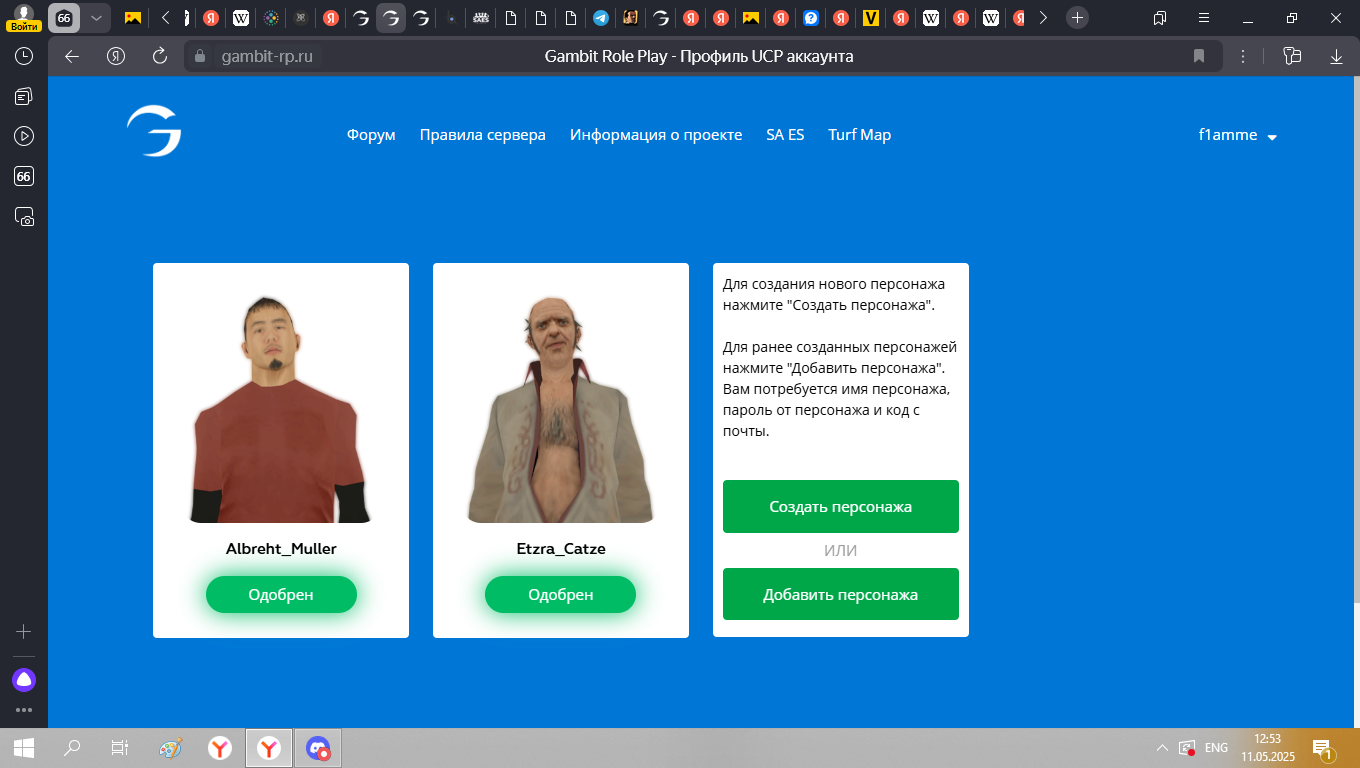
Task: Bookmark this page with bookmark icon
Action: [x=1199, y=56]
